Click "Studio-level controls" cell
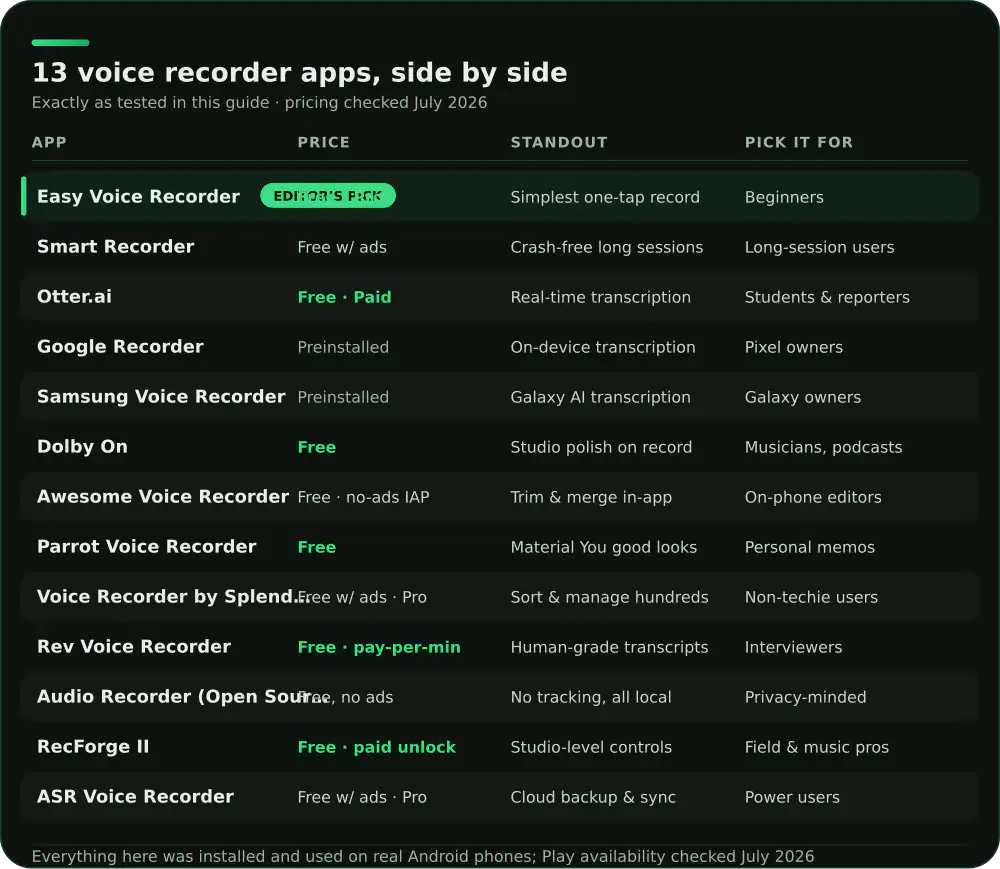Screen dimensions: 1000x869 click(x=591, y=747)
